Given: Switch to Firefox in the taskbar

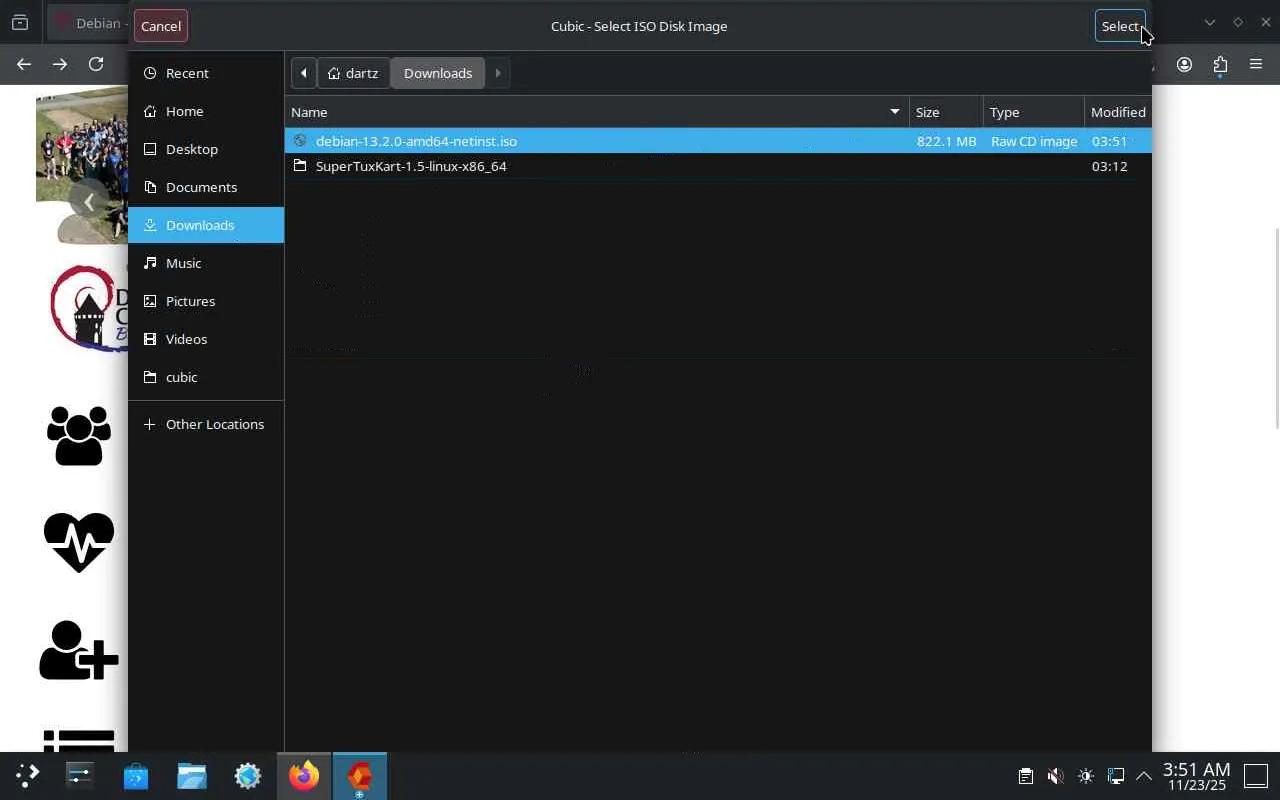Looking at the screenshot, I should pos(304,775).
